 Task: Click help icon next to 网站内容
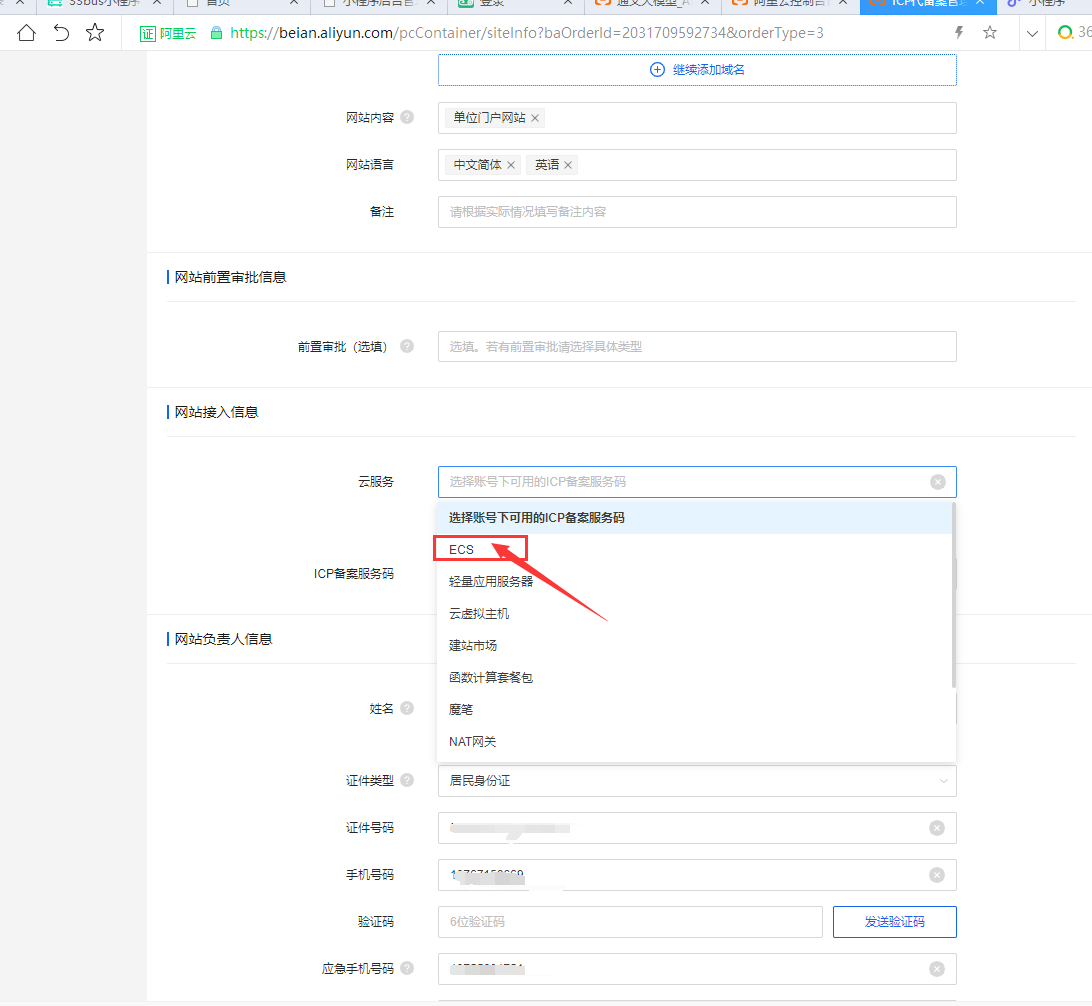(407, 118)
